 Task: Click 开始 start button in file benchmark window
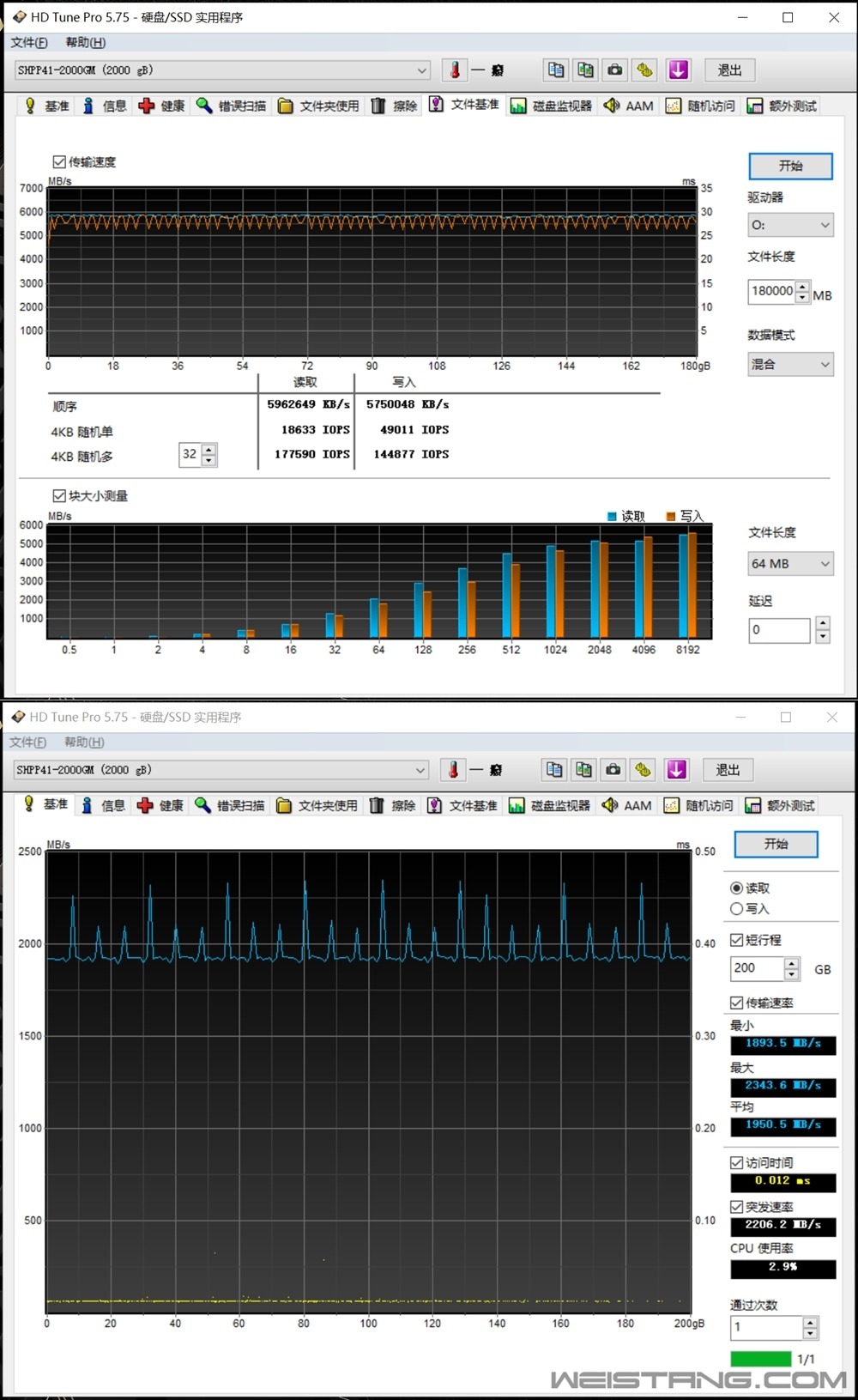point(790,166)
